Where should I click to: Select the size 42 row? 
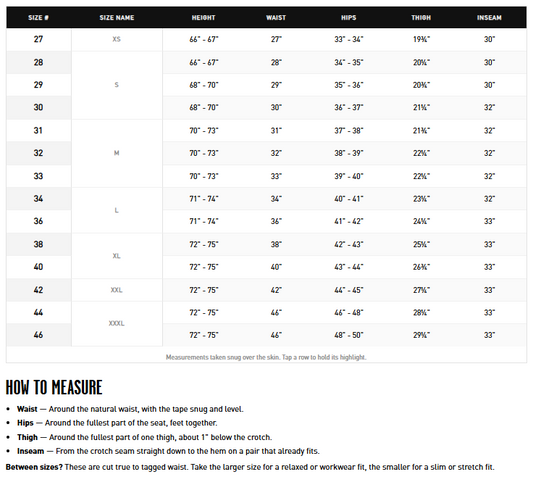click(x=266, y=290)
